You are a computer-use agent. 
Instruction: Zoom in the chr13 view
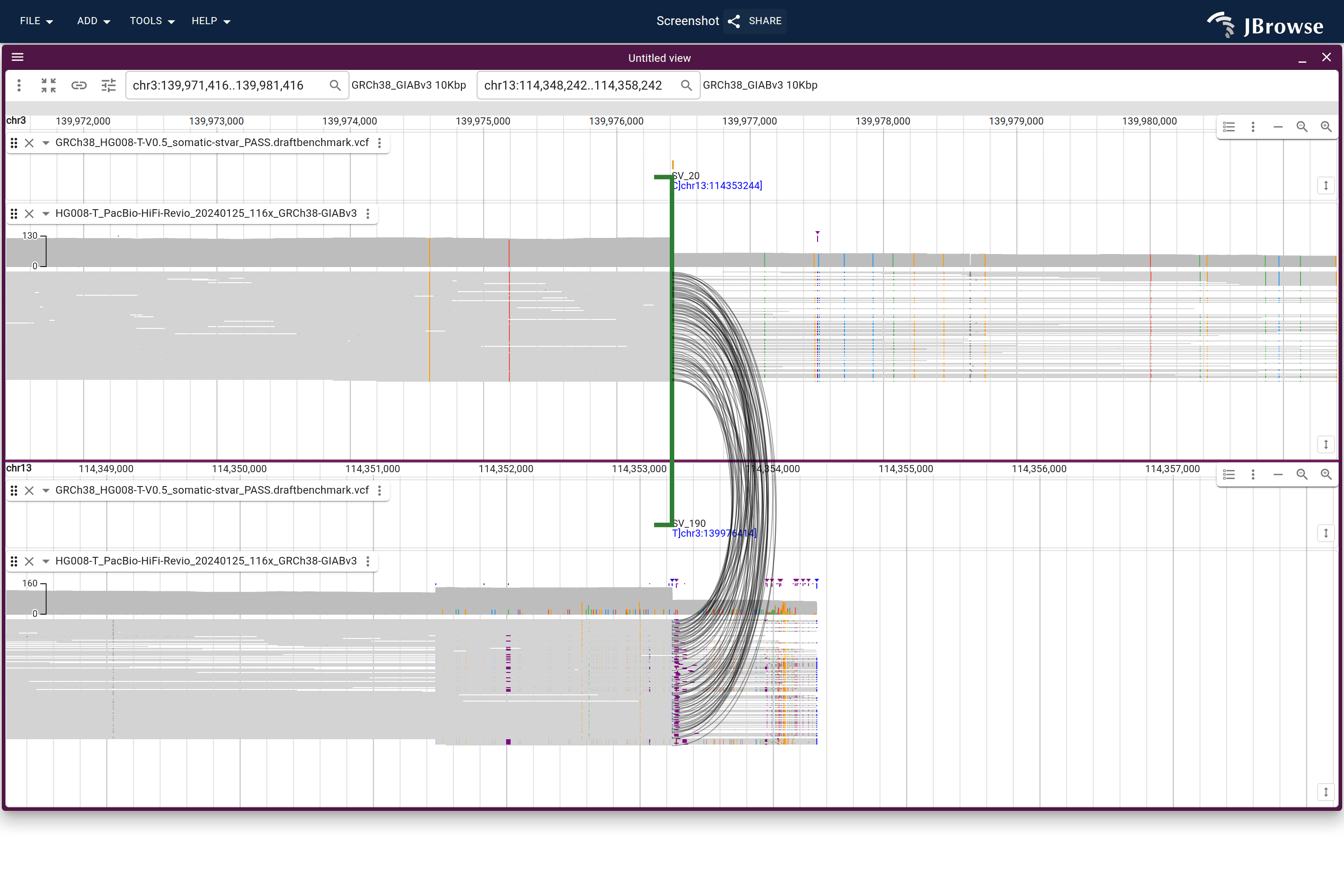(x=1326, y=474)
